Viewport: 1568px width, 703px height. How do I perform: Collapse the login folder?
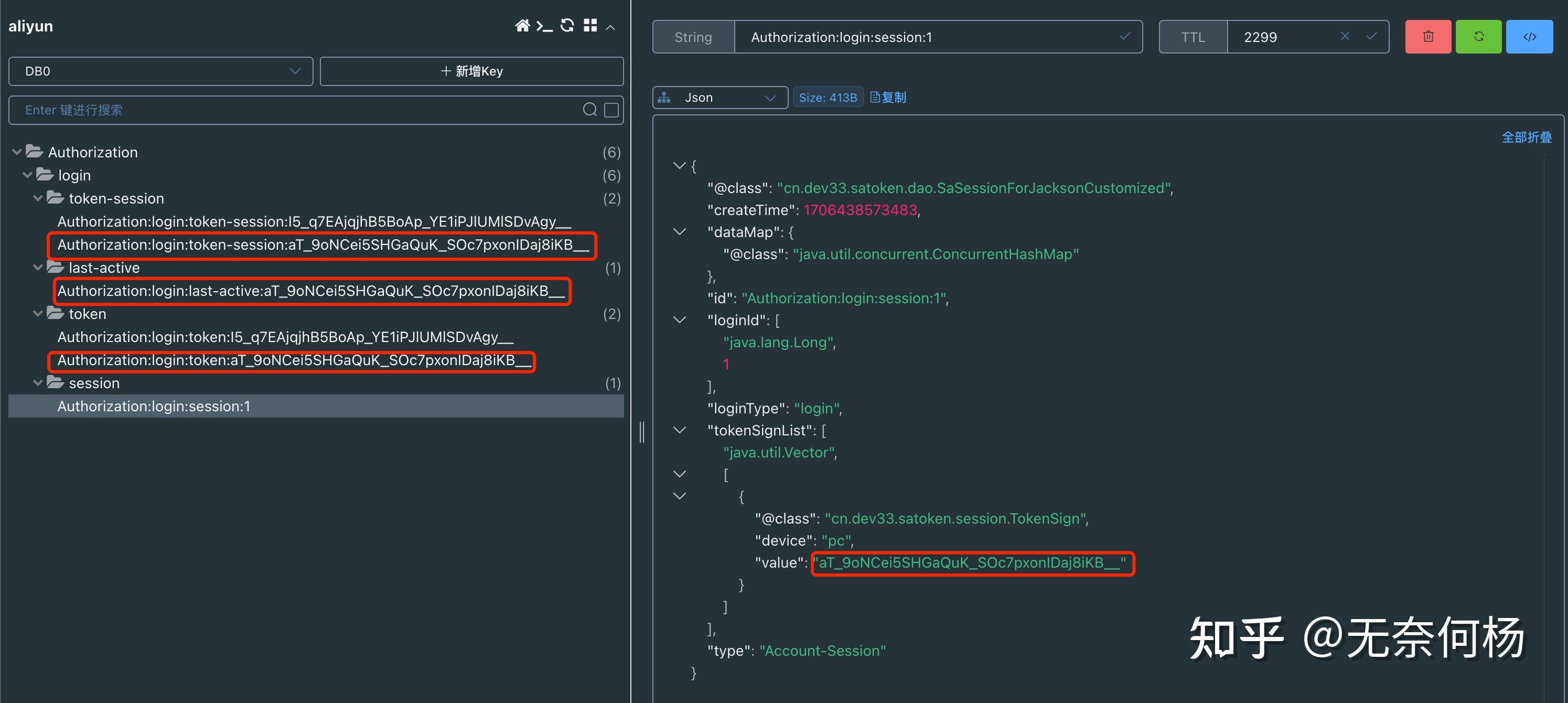point(27,175)
